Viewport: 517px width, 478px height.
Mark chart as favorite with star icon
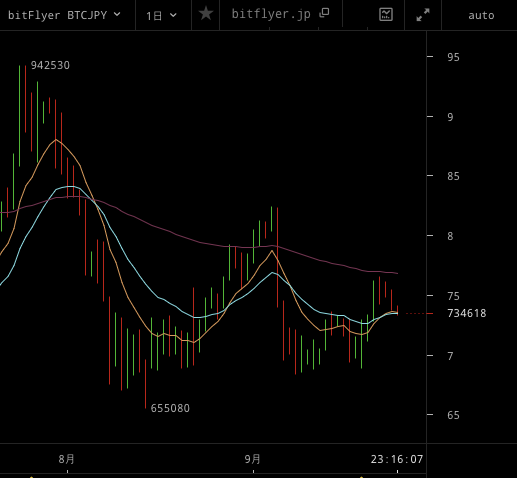coord(206,14)
